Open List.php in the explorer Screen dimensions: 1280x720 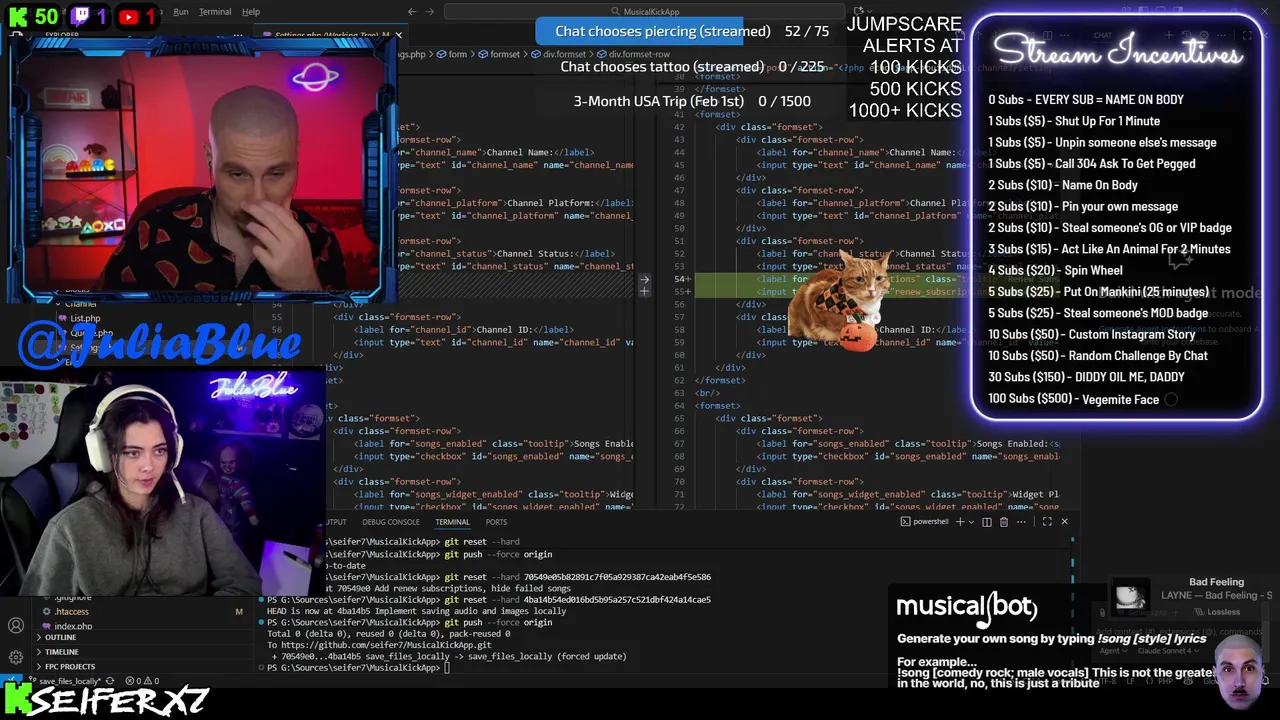coord(85,318)
